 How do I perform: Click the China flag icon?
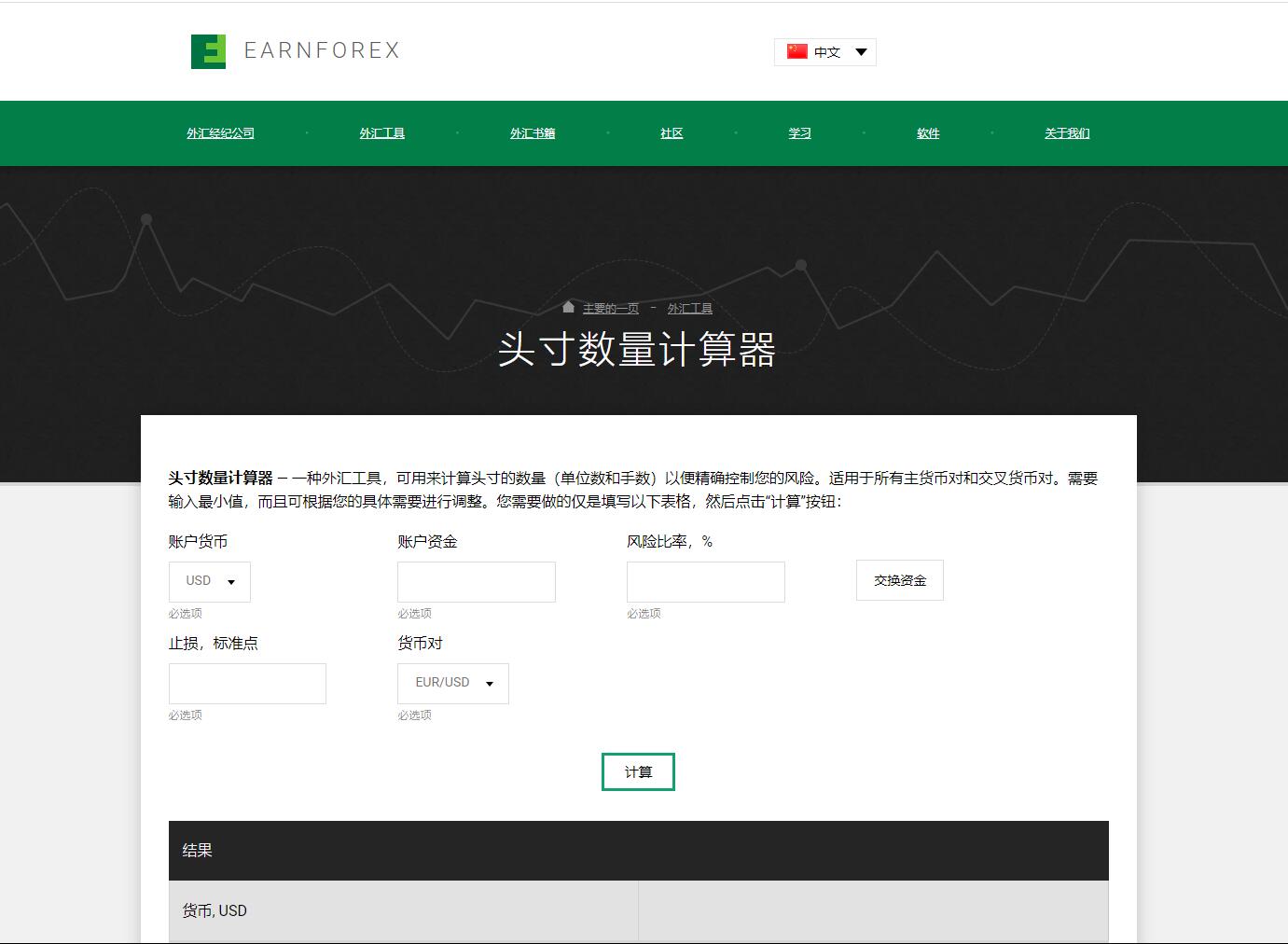click(796, 52)
